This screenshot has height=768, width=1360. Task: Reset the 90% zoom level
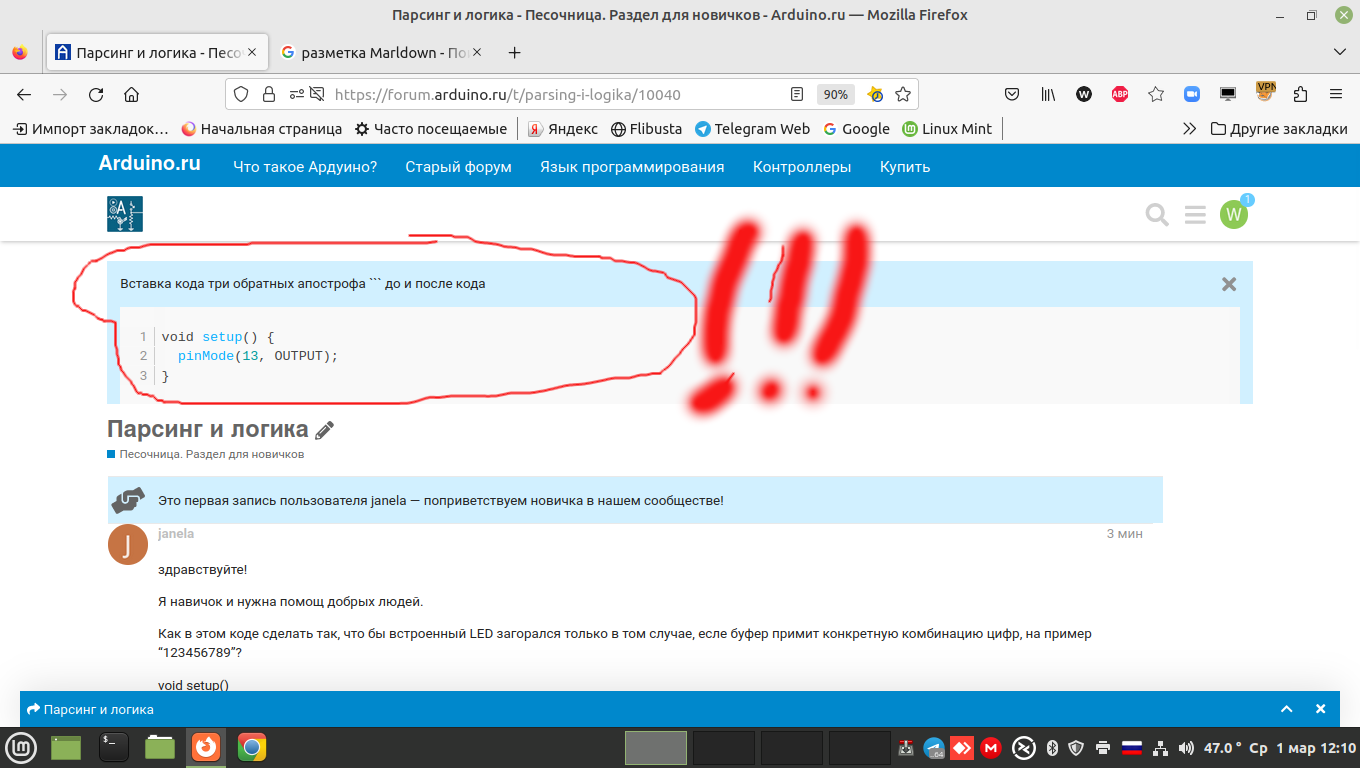835,94
